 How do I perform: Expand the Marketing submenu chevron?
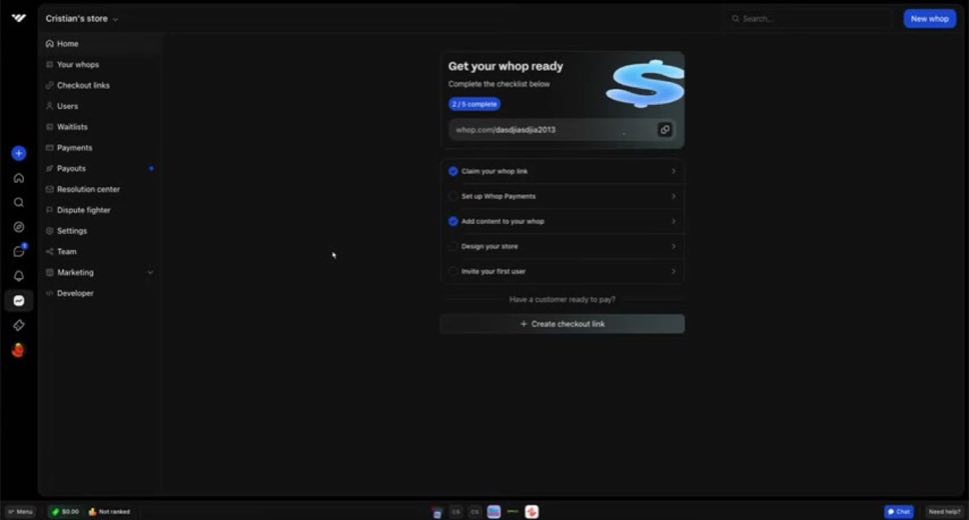150,273
